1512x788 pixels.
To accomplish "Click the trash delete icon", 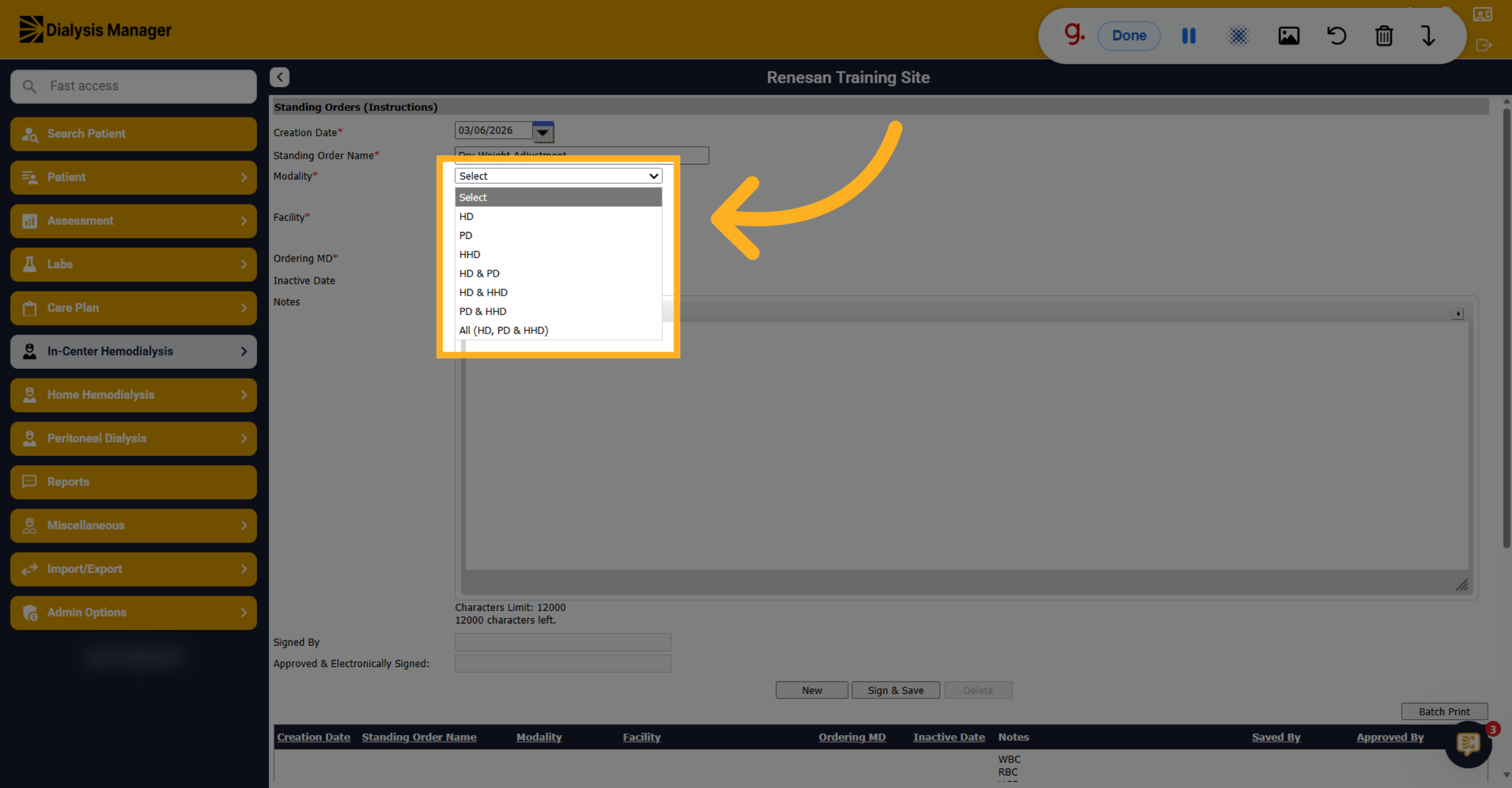I will tap(1383, 36).
